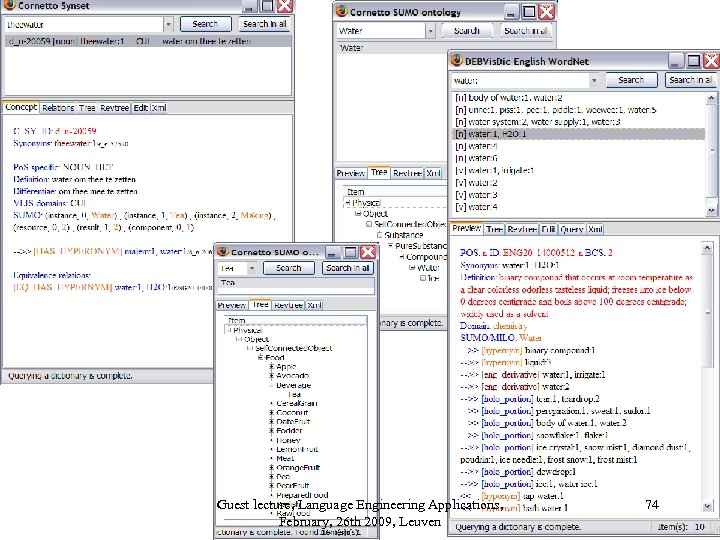Open the Revtree tab in Cornetto Synset
Screen dimensions: 720x540
114,108
